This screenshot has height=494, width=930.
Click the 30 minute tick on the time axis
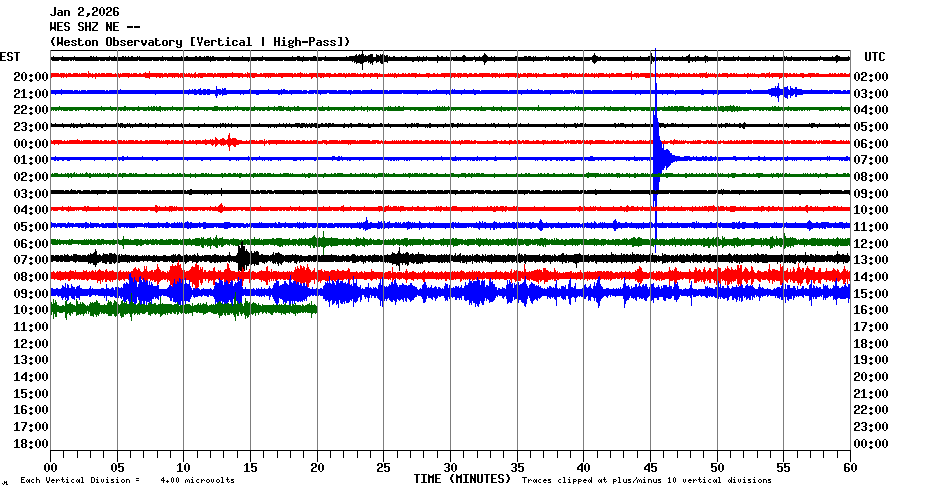click(450, 467)
